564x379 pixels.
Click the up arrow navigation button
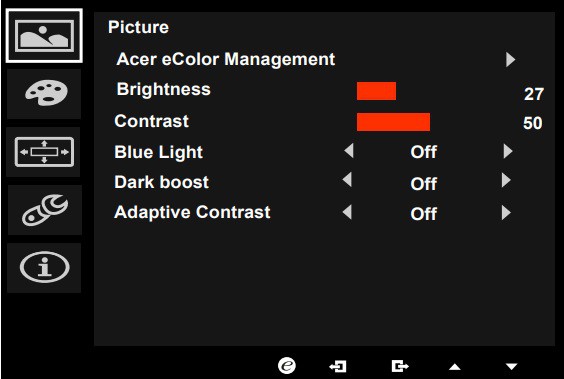pyautogui.click(x=455, y=367)
